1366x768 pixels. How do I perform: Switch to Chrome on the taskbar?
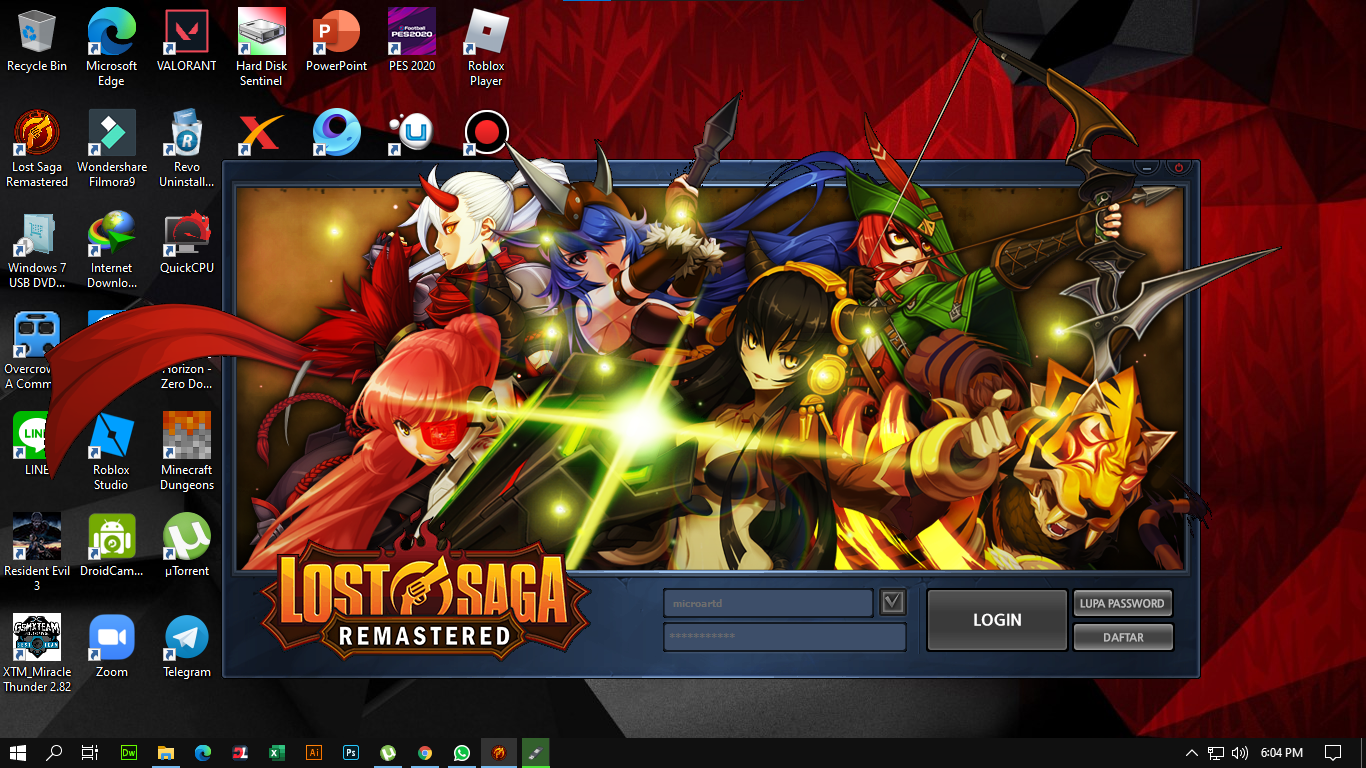[425, 753]
